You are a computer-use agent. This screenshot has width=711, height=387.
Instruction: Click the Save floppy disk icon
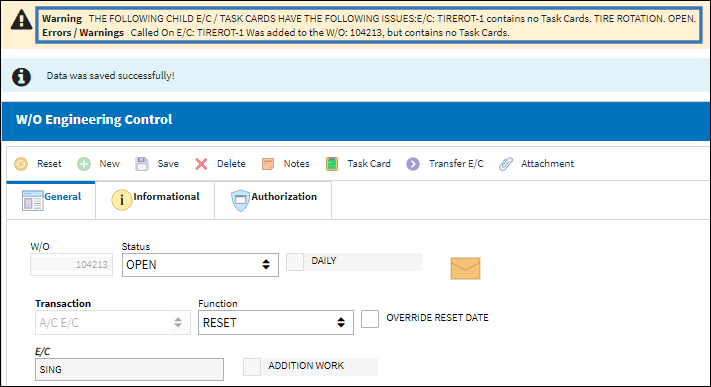(x=142, y=164)
